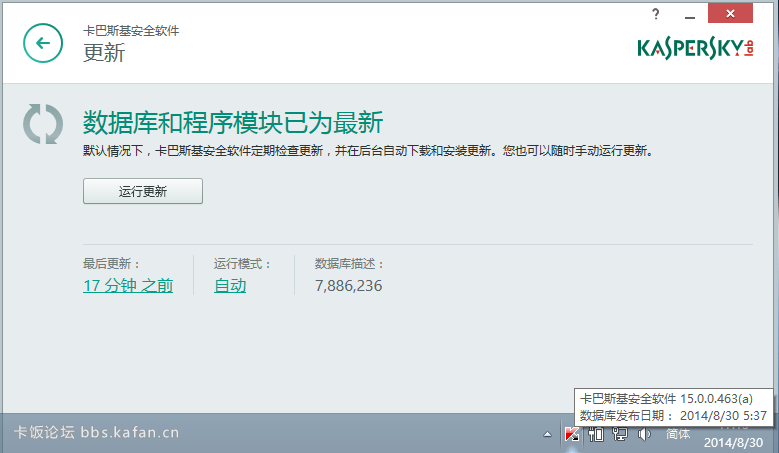Open the 自动 run mode link
779x453 pixels.
coord(230,286)
